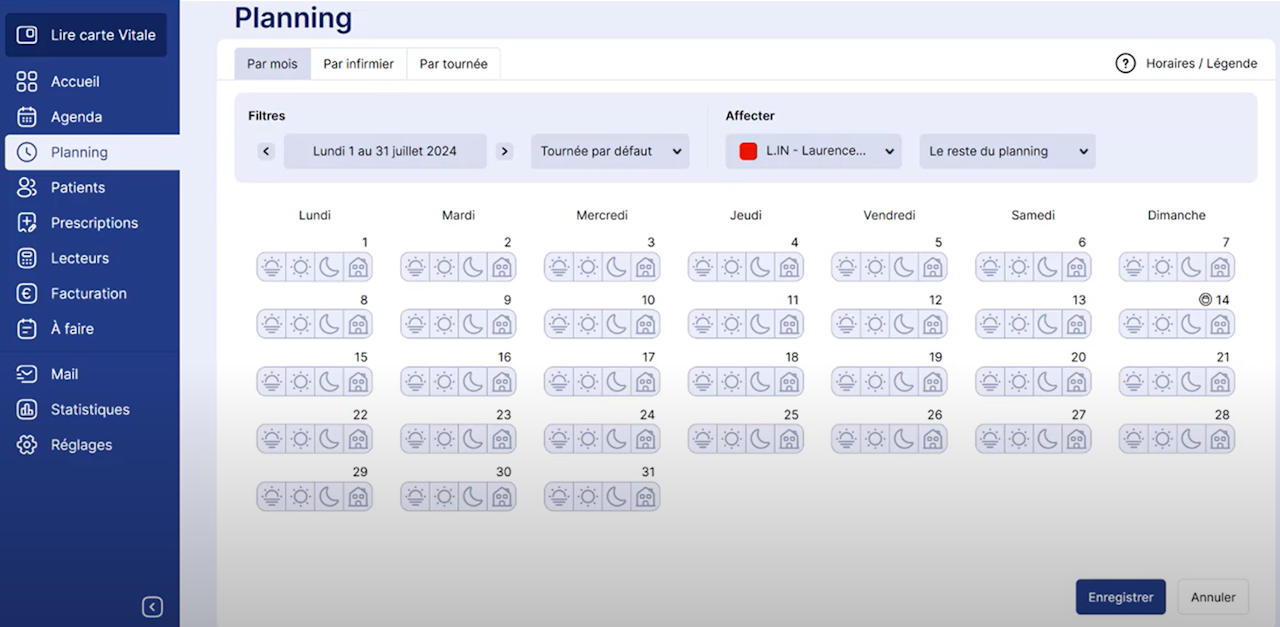
Task: Open Agenda via its calendar icon
Action: click(x=27, y=117)
